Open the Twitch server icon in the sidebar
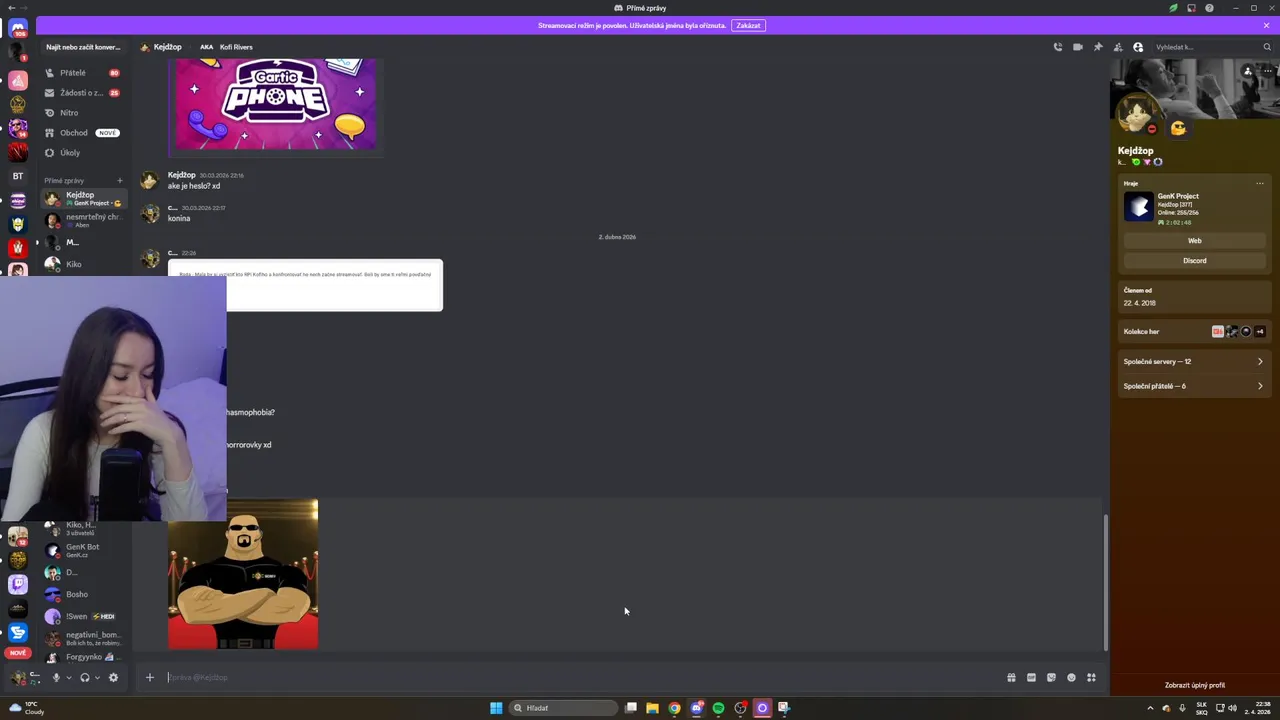 pos(18,583)
